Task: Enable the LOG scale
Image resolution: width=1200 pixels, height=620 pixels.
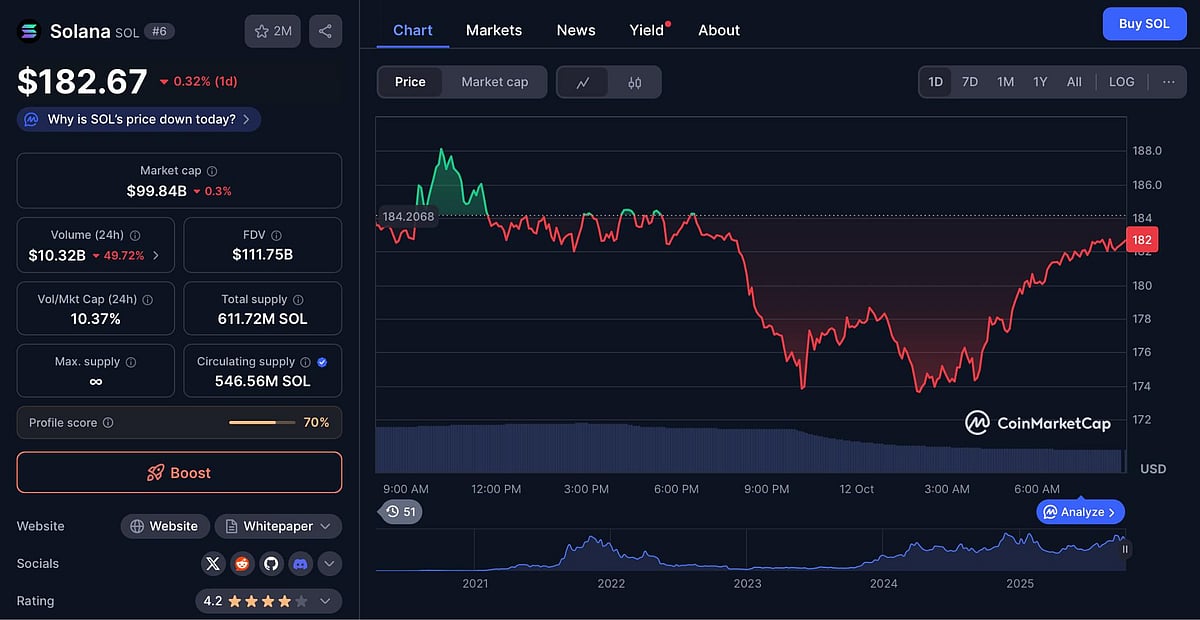Action: click(x=1121, y=82)
